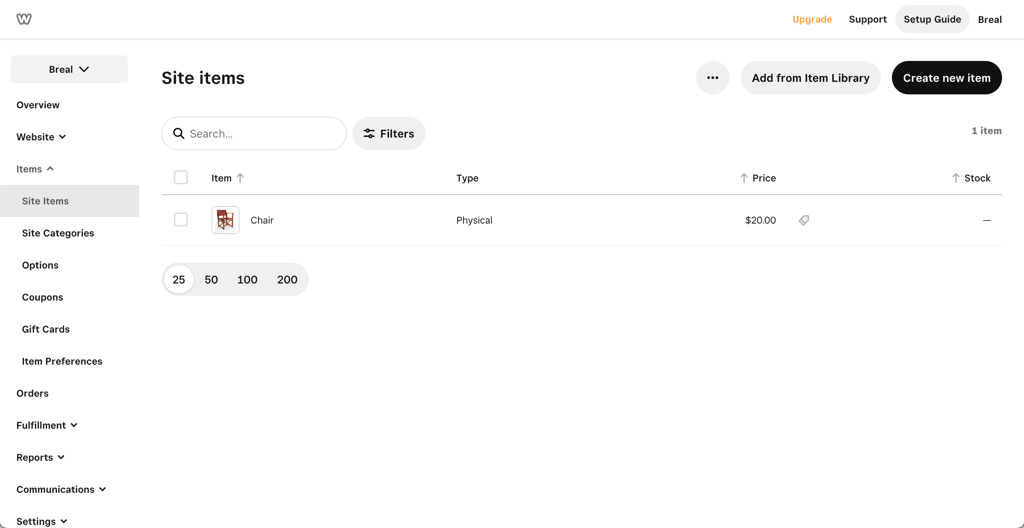Open the three-dot more actions menu
The height and width of the screenshot is (528, 1024).
(712, 78)
